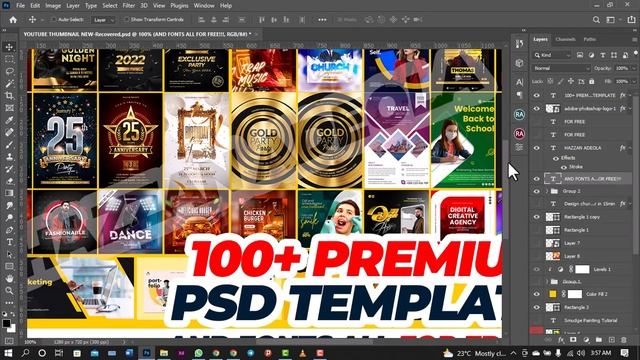Image resolution: width=640 pixels, height=360 pixels.
Task: Create a new group folder icon
Action: click(x=598, y=340)
